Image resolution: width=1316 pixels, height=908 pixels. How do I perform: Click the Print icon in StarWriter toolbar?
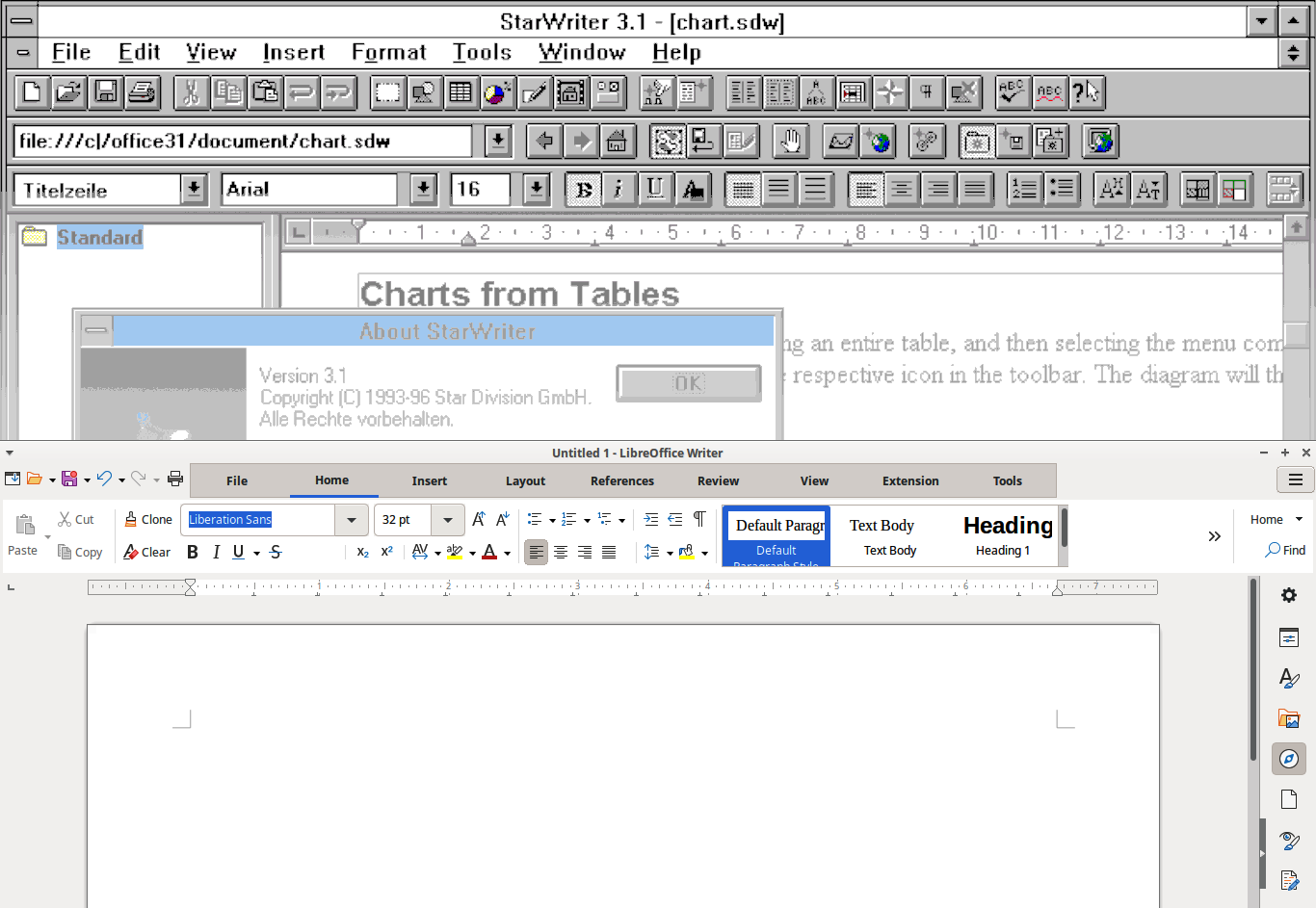point(143,92)
